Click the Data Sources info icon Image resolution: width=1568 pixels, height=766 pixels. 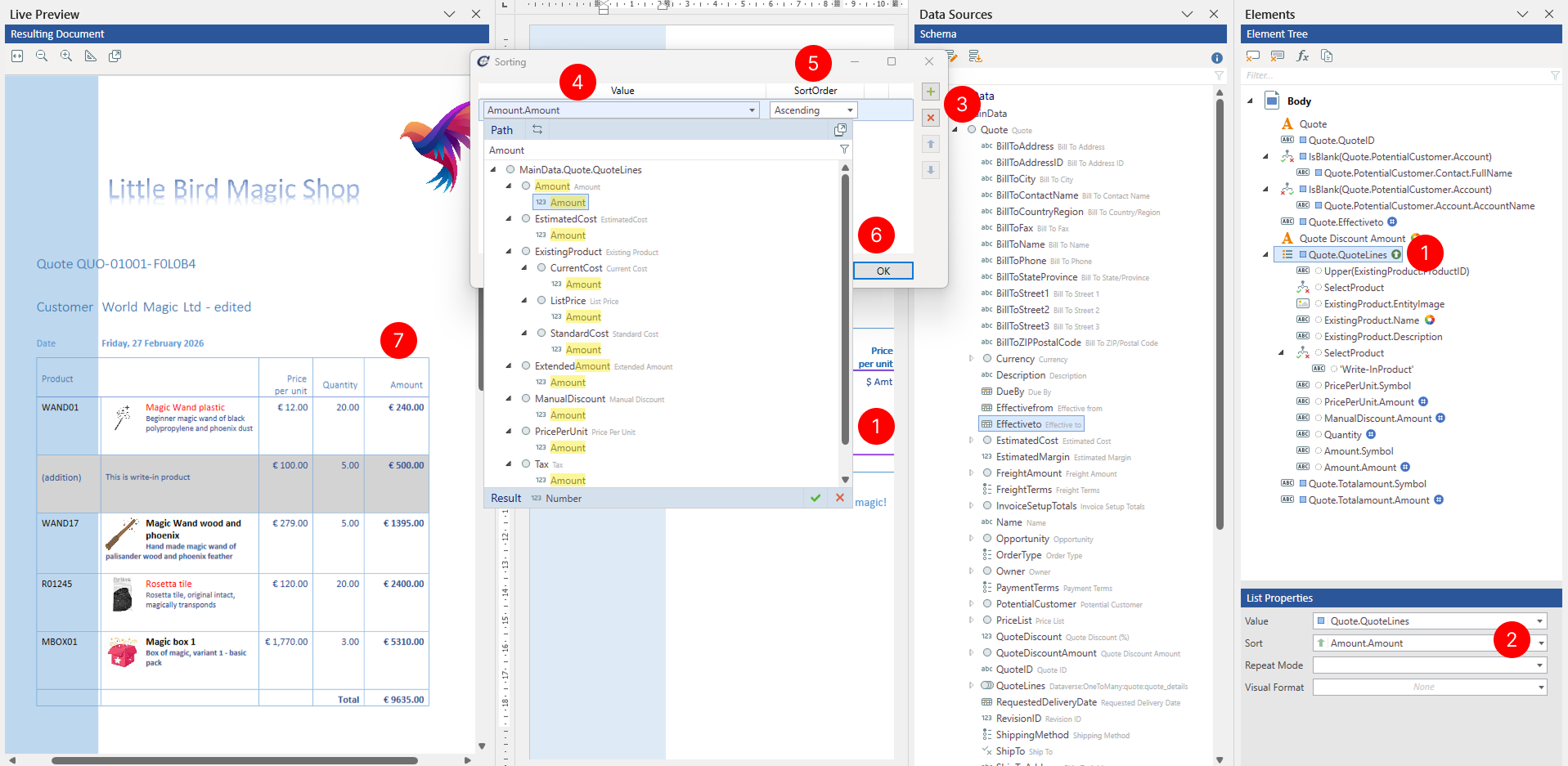click(x=1217, y=58)
